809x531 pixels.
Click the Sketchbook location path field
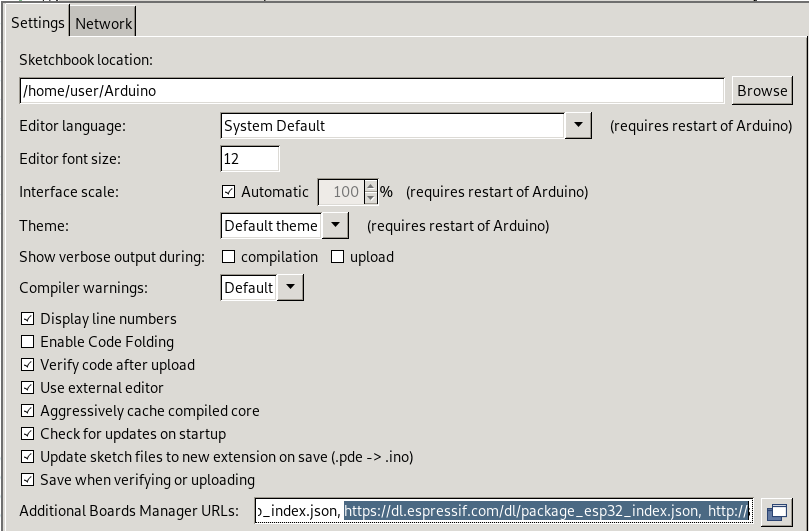(x=372, y=91)
